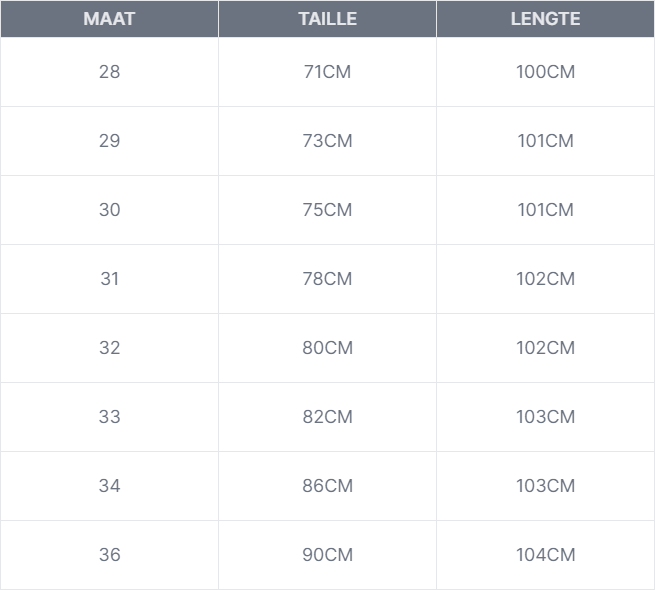Click the 82CM waist cell
Viewport: 655px width, 590px height.
327,417
